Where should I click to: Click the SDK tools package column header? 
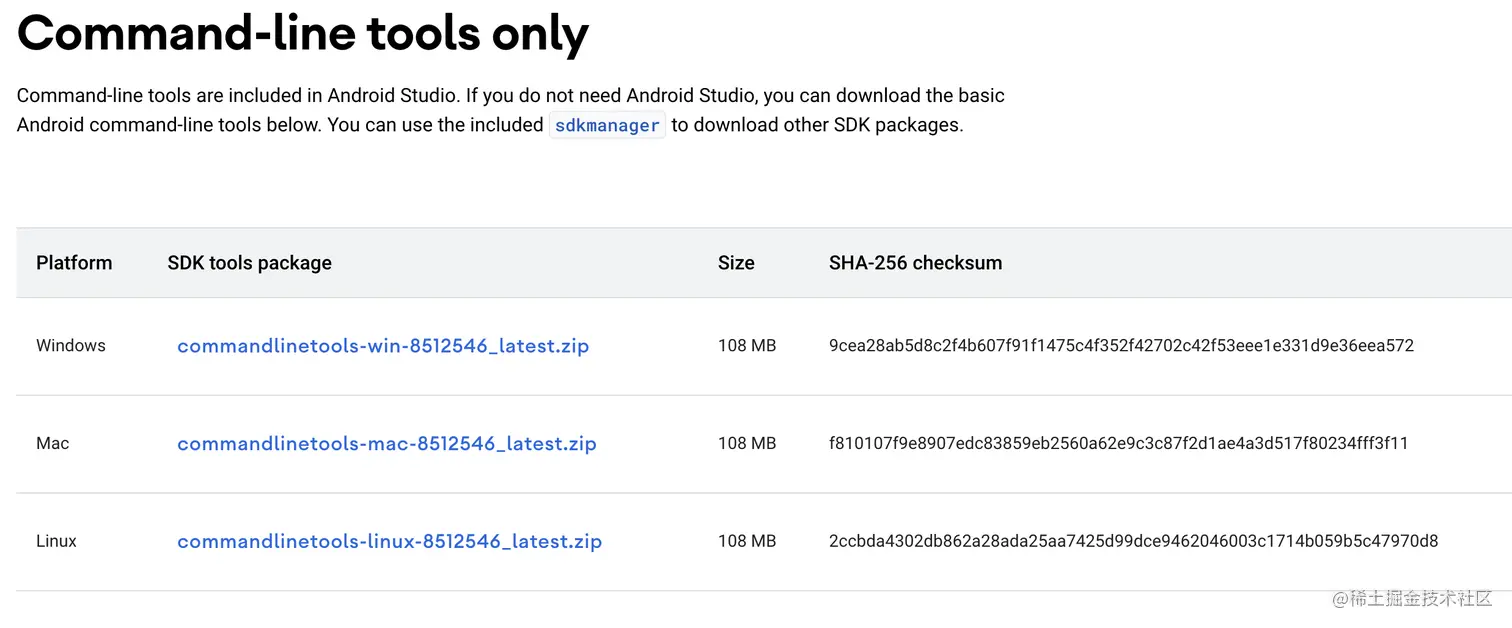[249, 263]
